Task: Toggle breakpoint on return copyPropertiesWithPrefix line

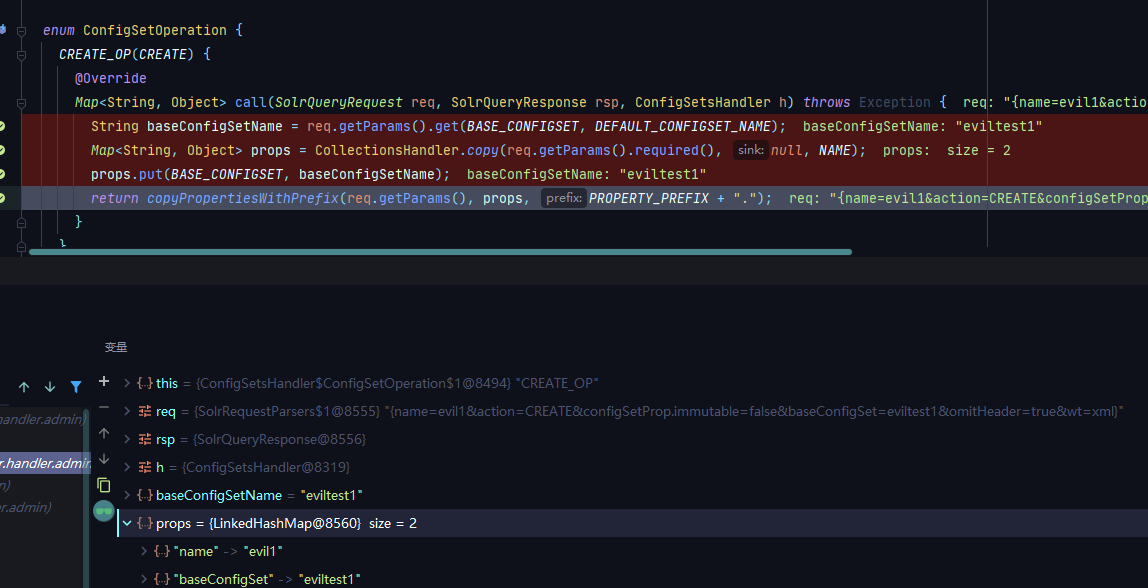Action: click(x=2, y=198)
